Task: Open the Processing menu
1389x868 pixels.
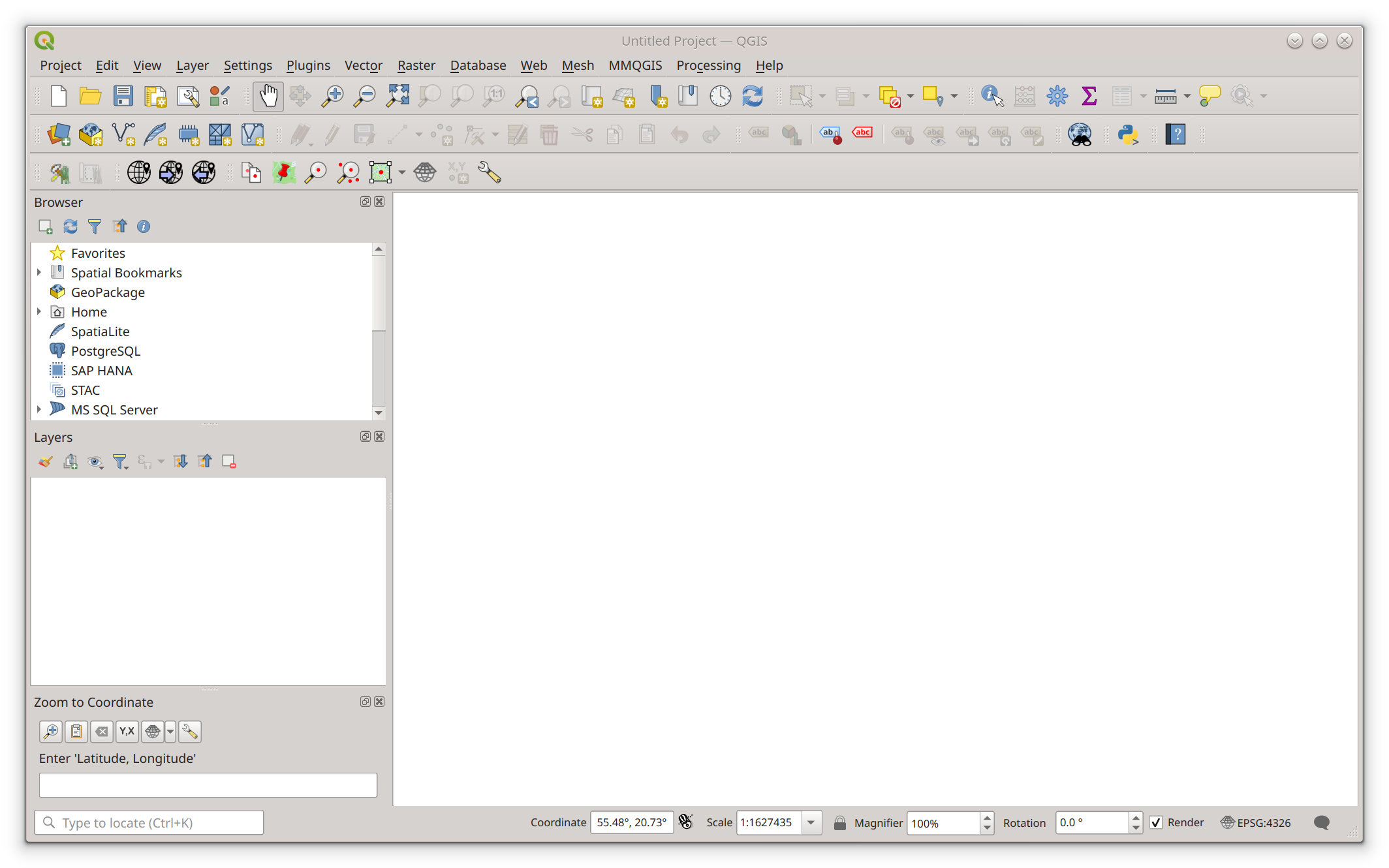Action: [x=708, y=65]
